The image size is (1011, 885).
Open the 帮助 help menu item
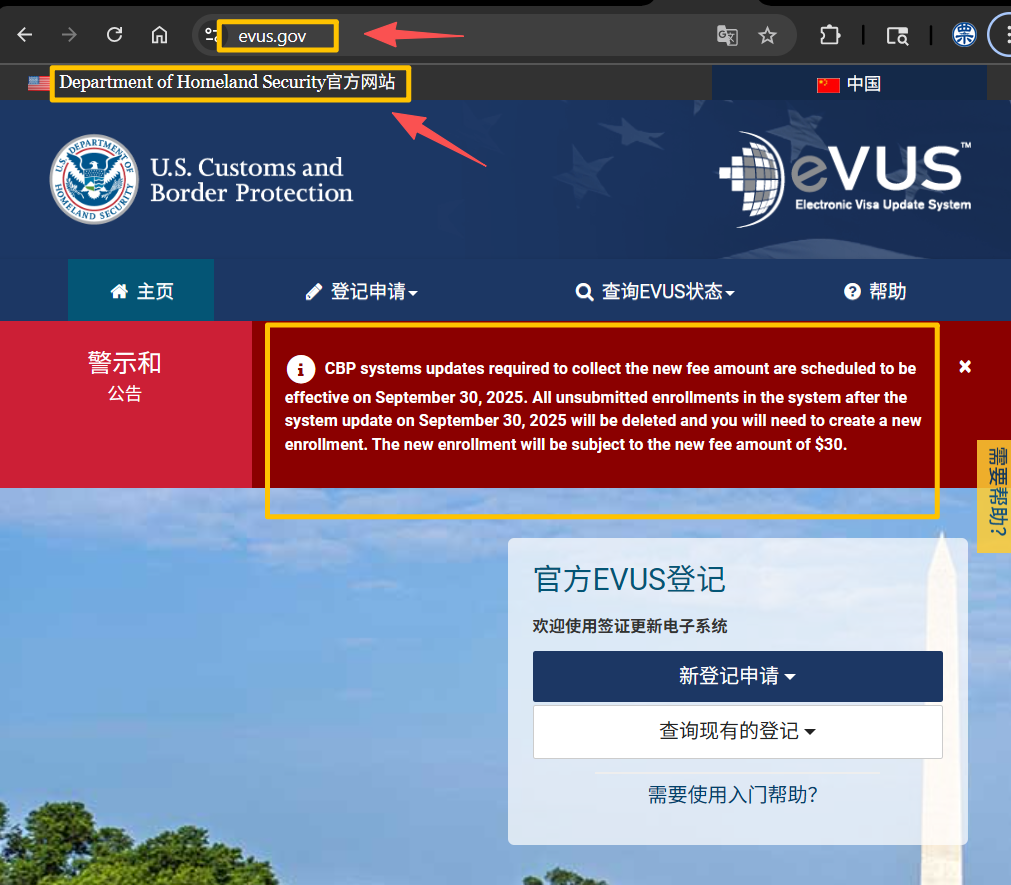(x=875, y=292)
